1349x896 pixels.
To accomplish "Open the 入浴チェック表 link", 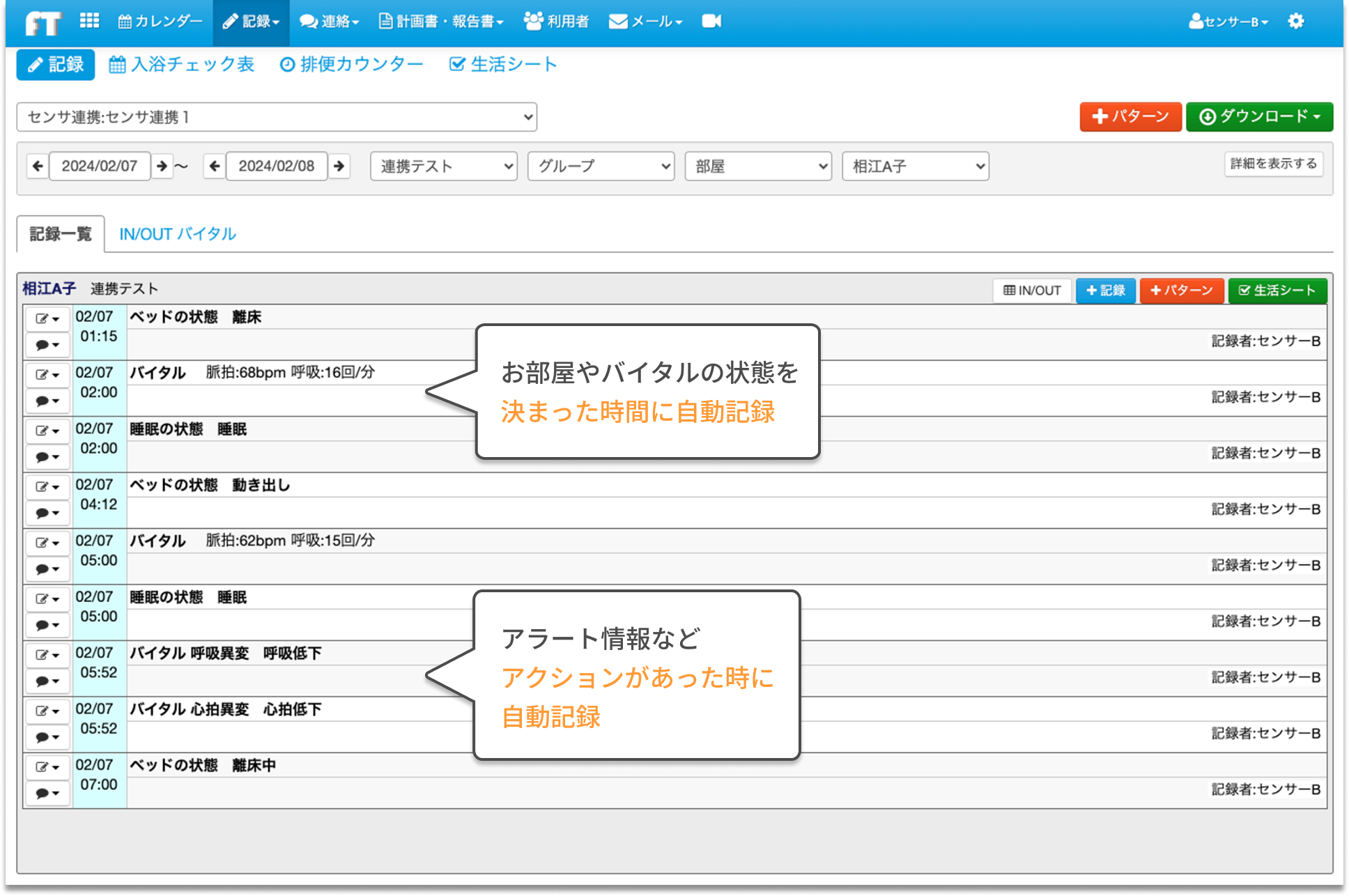I will click(x=183, y=64).
